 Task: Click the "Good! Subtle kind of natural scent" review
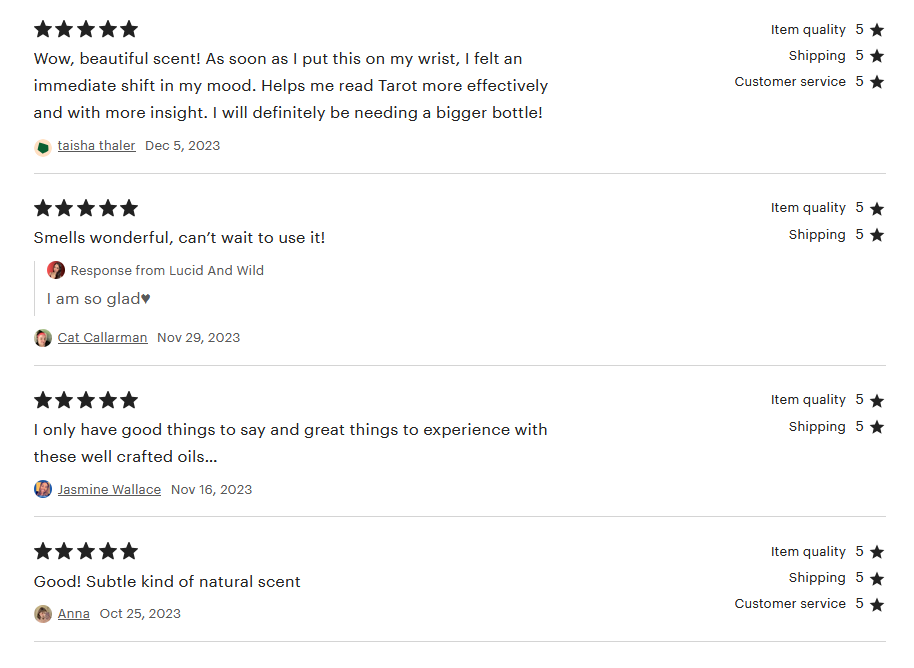pyautogui.click(x=167, y=582)
